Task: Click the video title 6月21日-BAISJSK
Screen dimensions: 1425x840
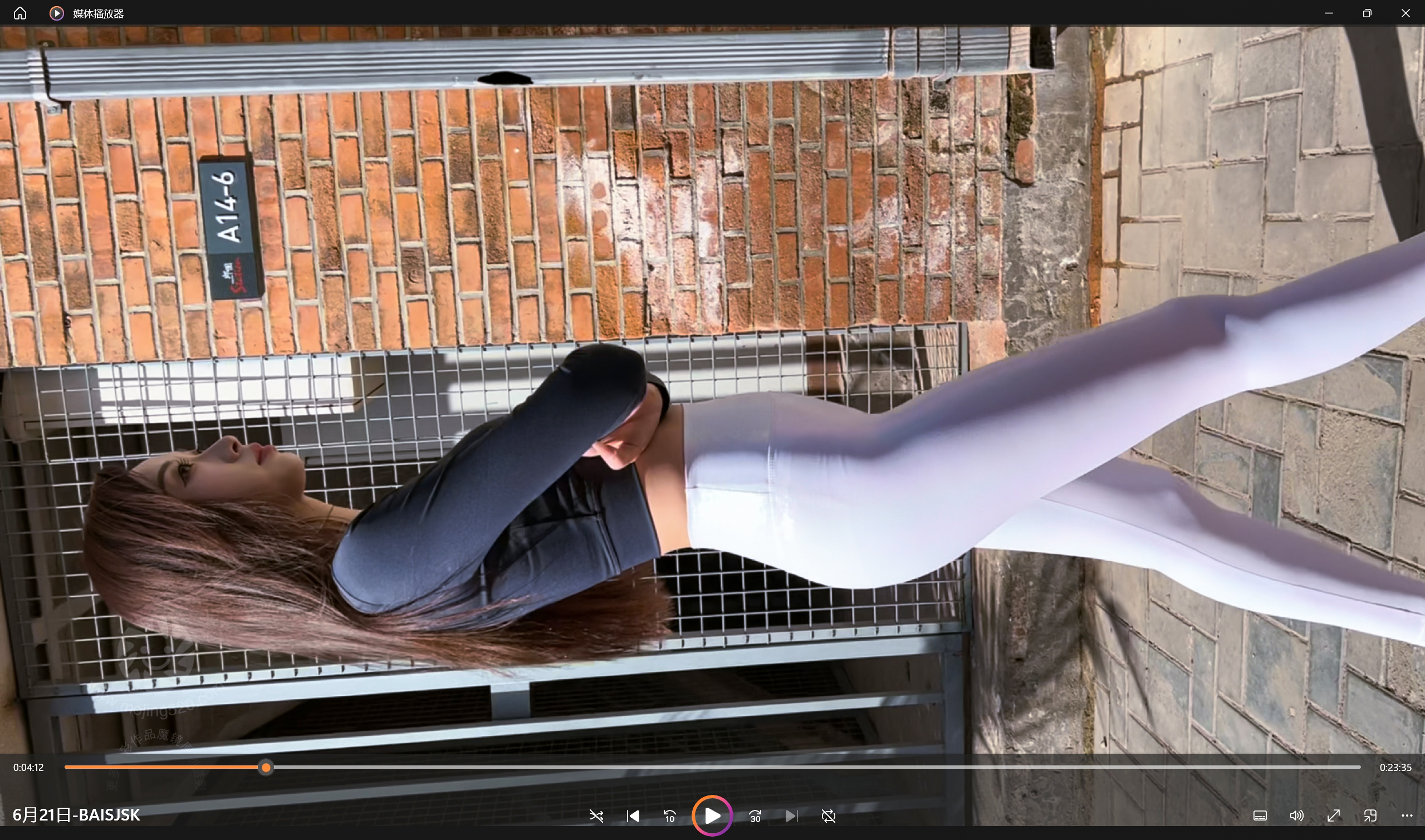Action: click(76, 815)
